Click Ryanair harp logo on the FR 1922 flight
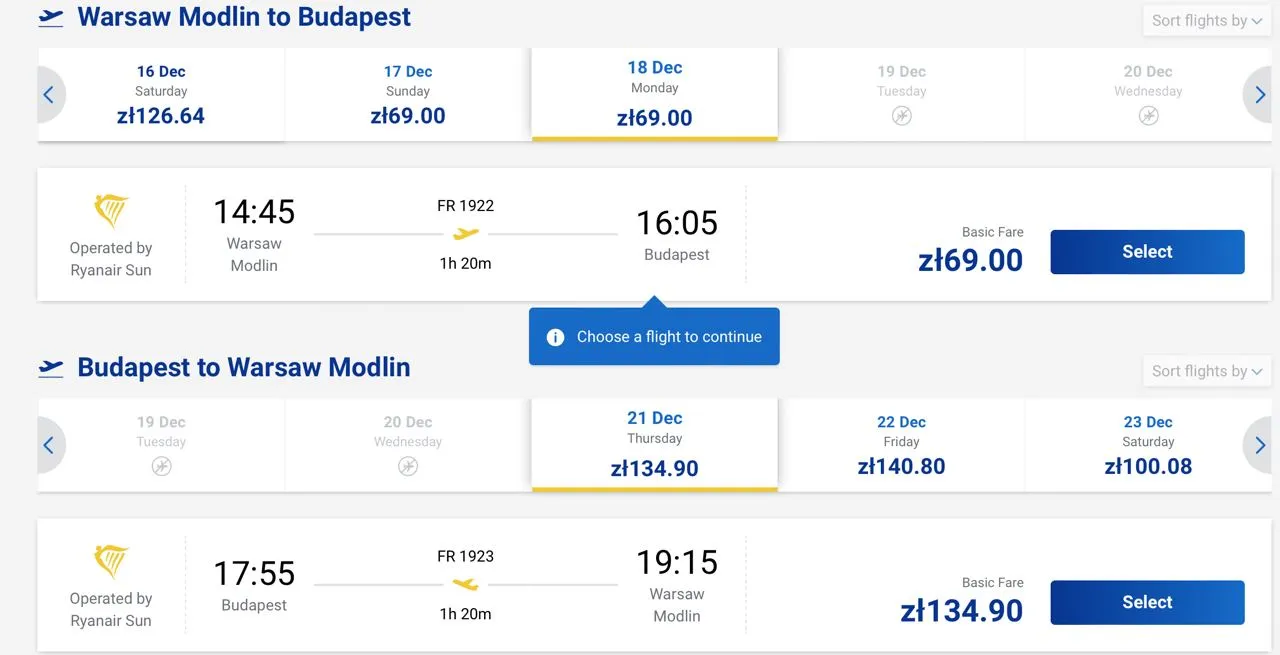This screenshot has height=655, width=1280. [111, 211]
